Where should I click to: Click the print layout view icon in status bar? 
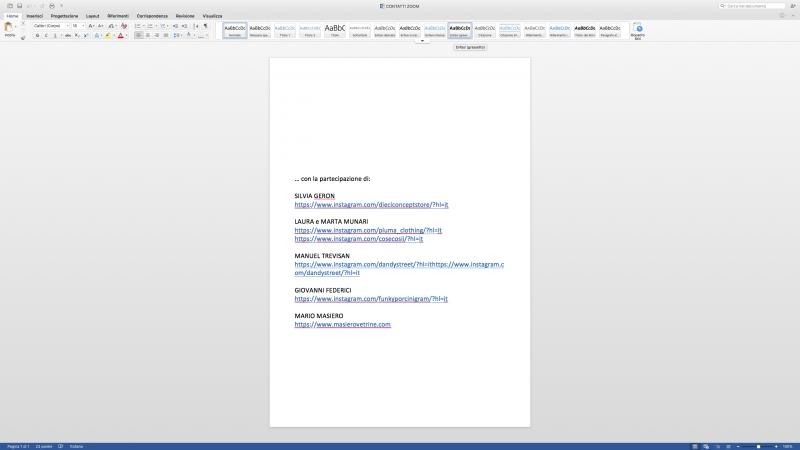pos(695,446)
